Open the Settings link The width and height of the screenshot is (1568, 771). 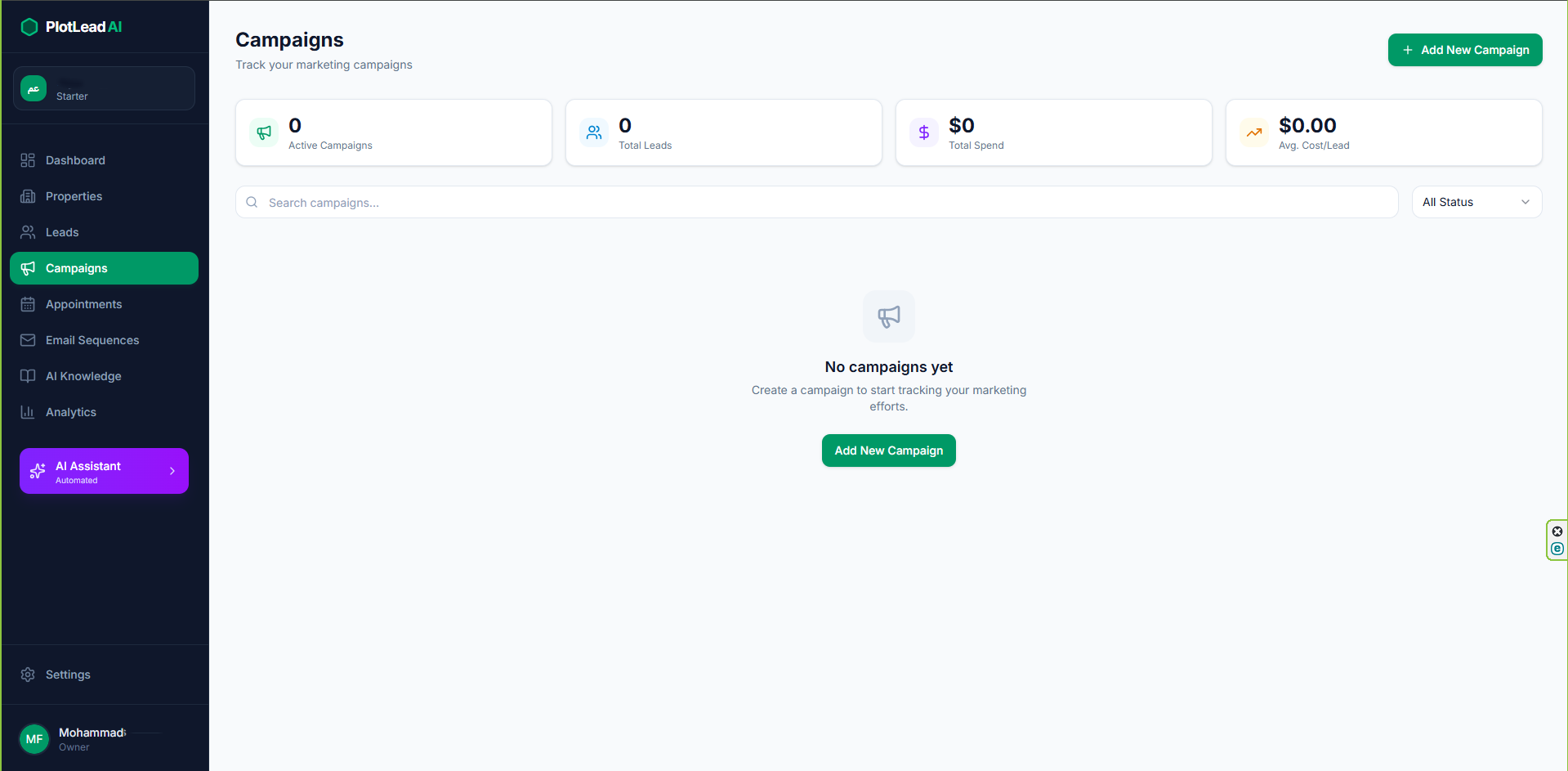pos(104,675)
